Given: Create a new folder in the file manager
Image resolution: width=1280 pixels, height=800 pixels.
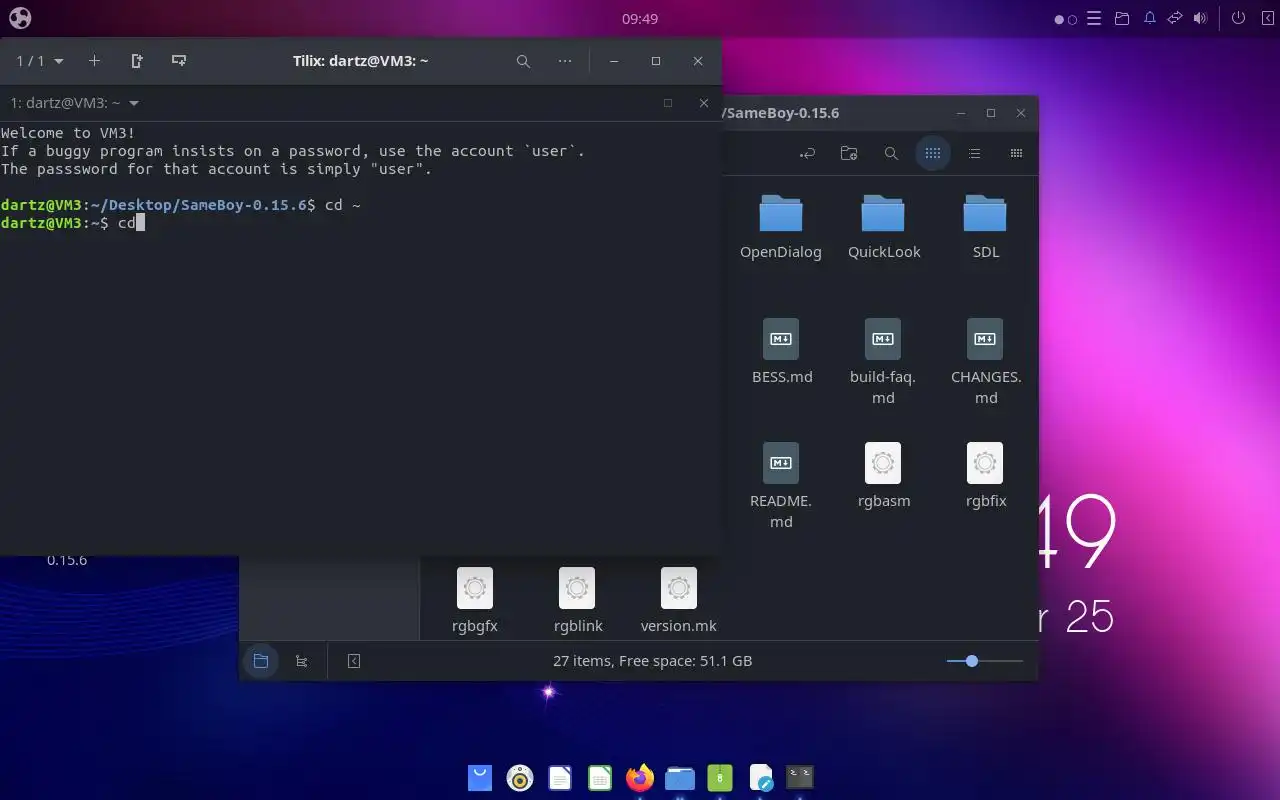Looking at the screenshot, I should pos(849,153).
